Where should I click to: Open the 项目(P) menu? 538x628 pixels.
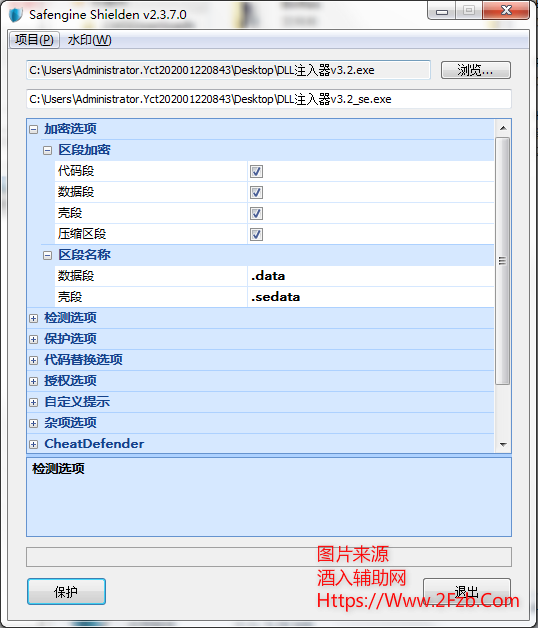[x=34, y=40]
